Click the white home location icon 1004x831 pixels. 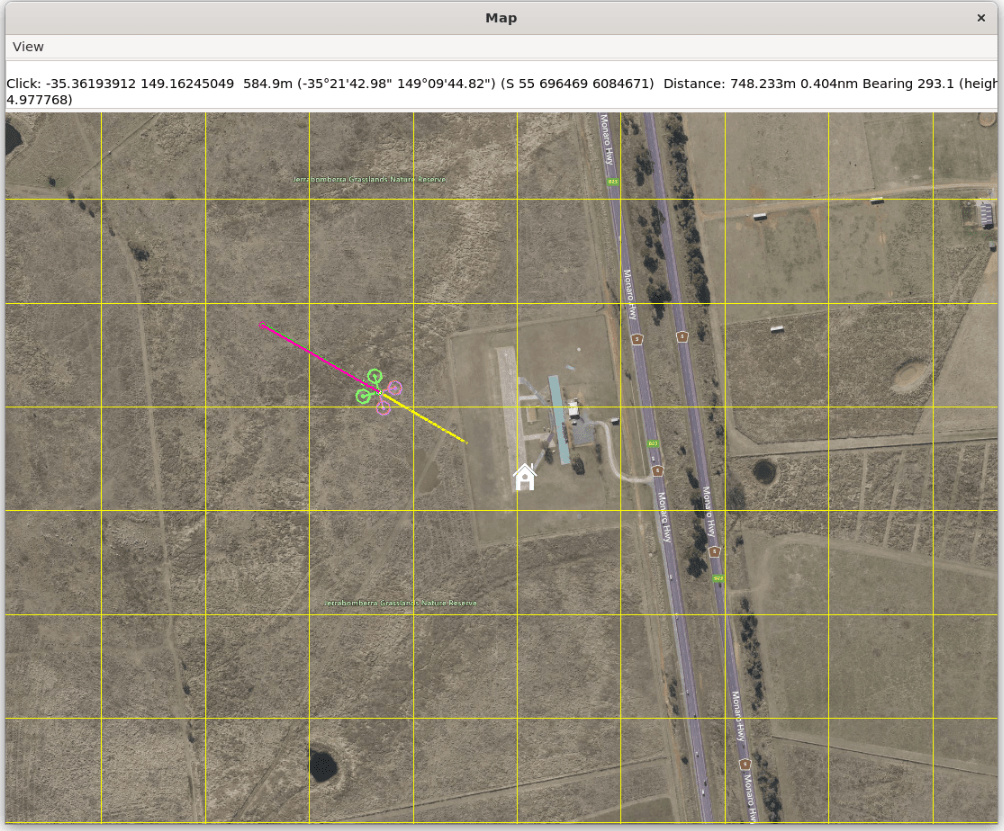[x=524, y=477]
